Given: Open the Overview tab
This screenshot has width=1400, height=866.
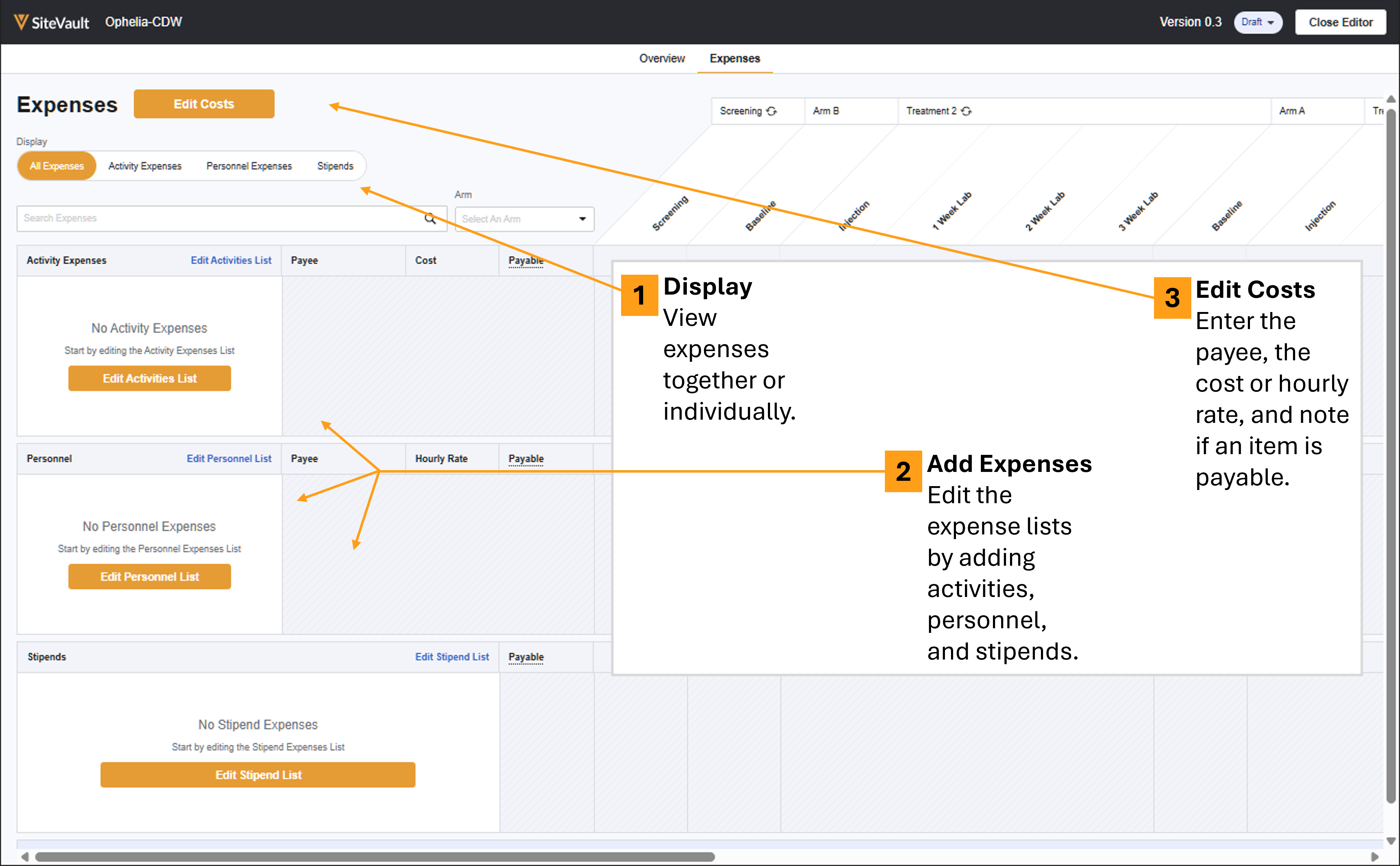Looking at the screenshot, I should pyautogui.click(x=662, y=58).
